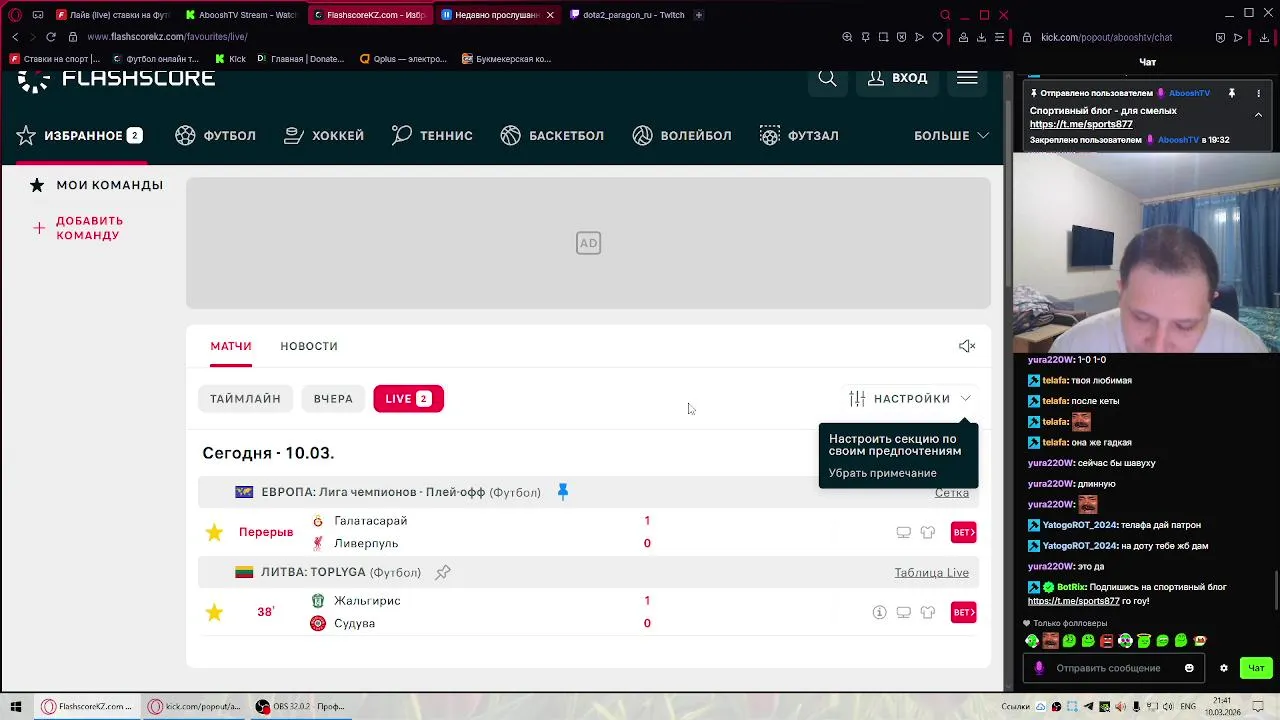Click the Flashscore address bar URL
The image size is (1280, 720).
pyautogui.click(x=167, y=37)
